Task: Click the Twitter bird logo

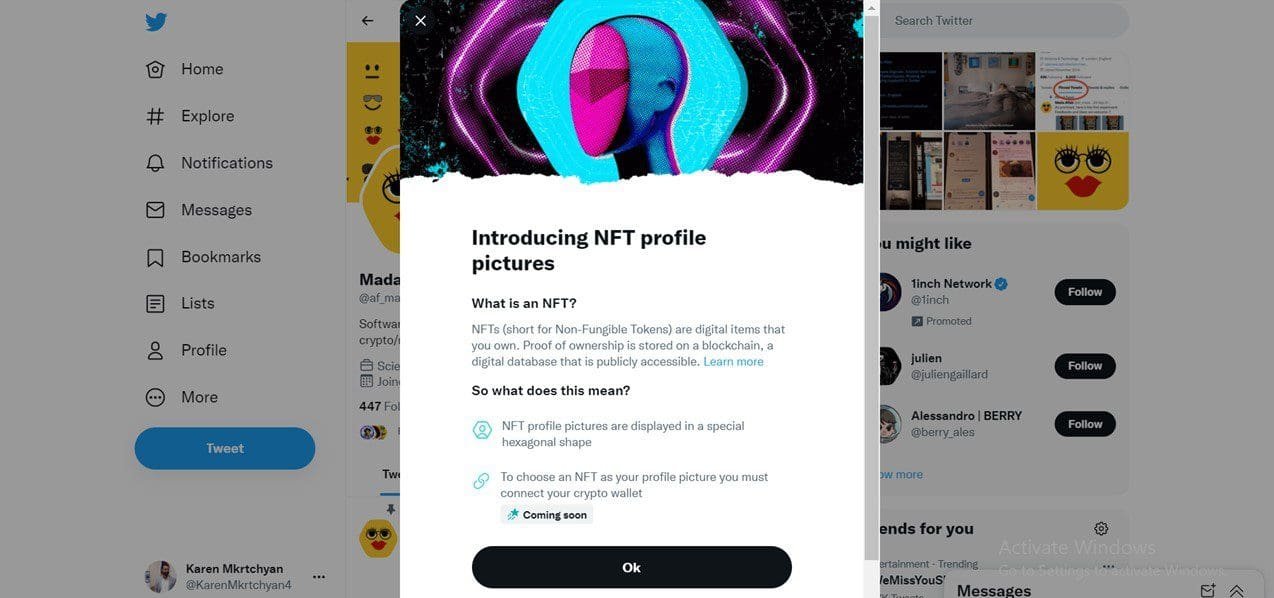Action: pos(155,20)
